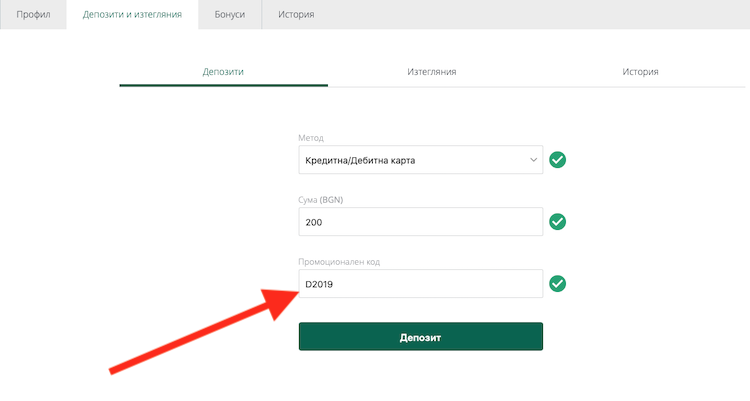Open the История sub-tab under deposits

point(640,72)
